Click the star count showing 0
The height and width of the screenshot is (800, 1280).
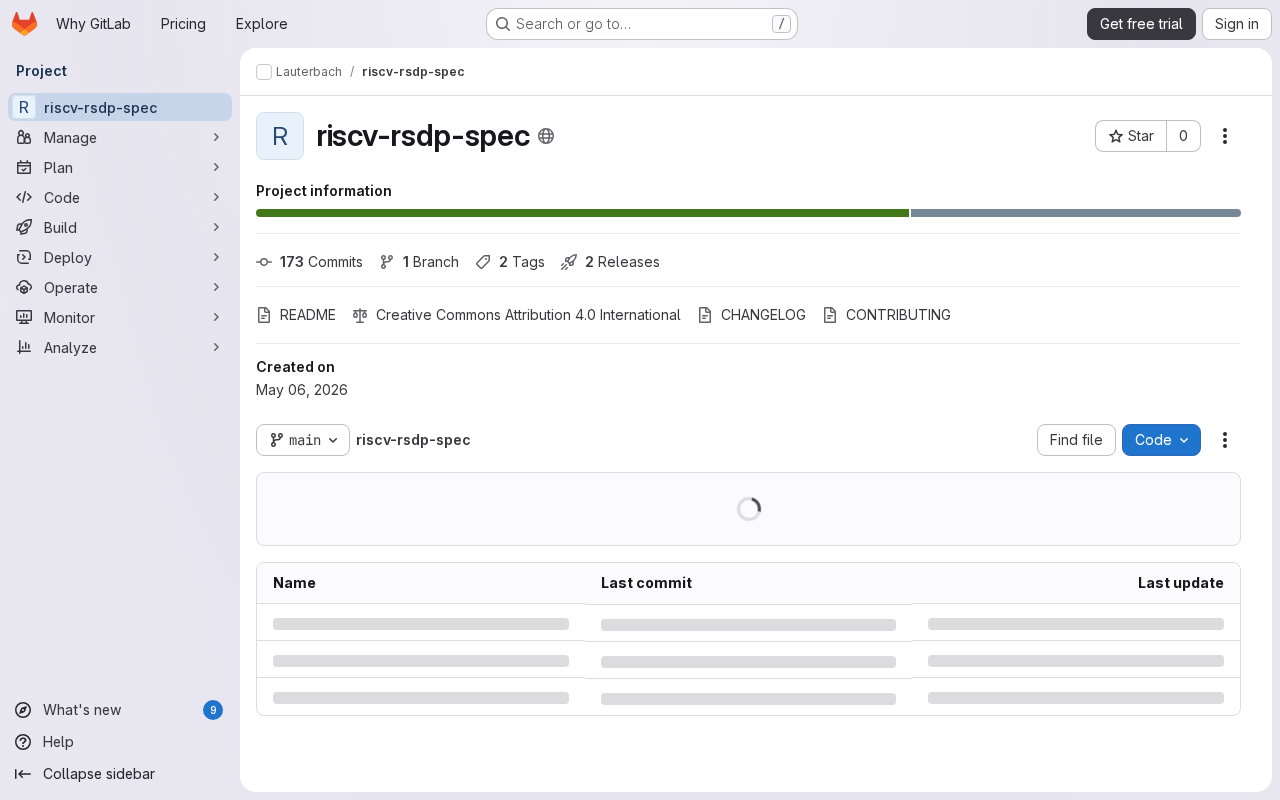point(1183,136)
